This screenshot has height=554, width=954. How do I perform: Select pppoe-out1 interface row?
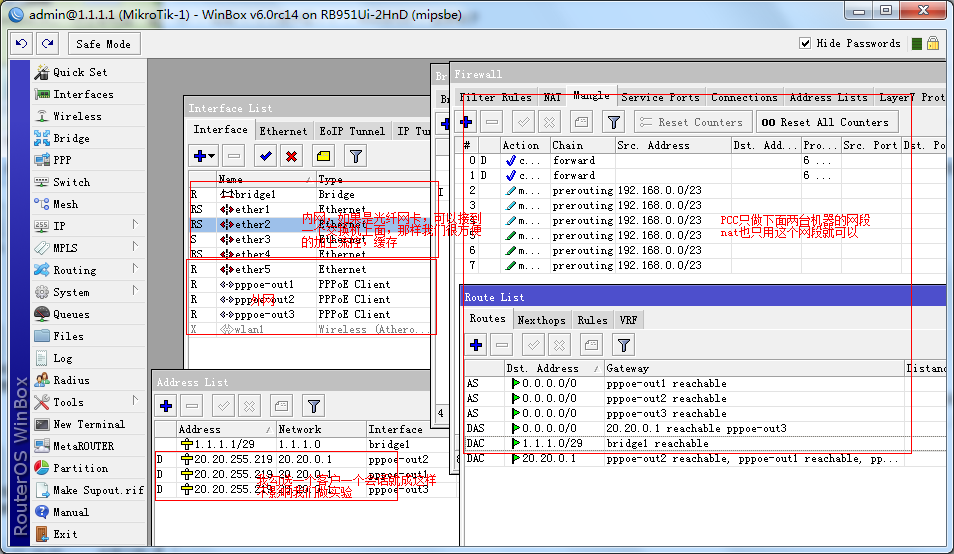pos(310,284)
